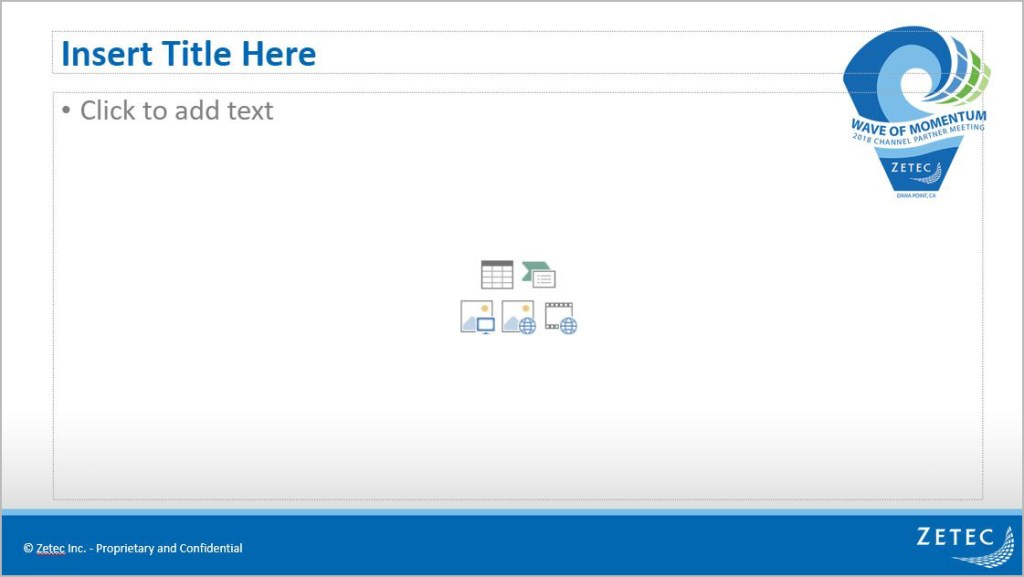The height and width of the screenshot is (577, 1024).
Task: Click the ZETEC badge below the wave logo
Action: pyautogui.click(x=916, y=169)
